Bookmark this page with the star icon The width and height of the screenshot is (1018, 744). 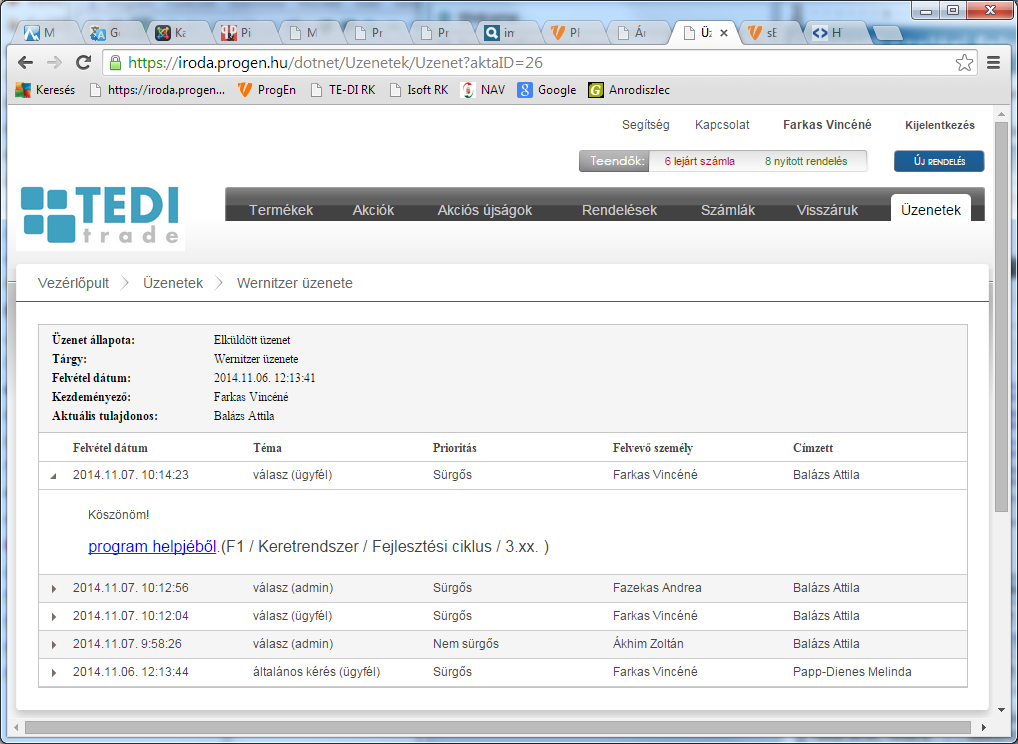pos(964,62)
